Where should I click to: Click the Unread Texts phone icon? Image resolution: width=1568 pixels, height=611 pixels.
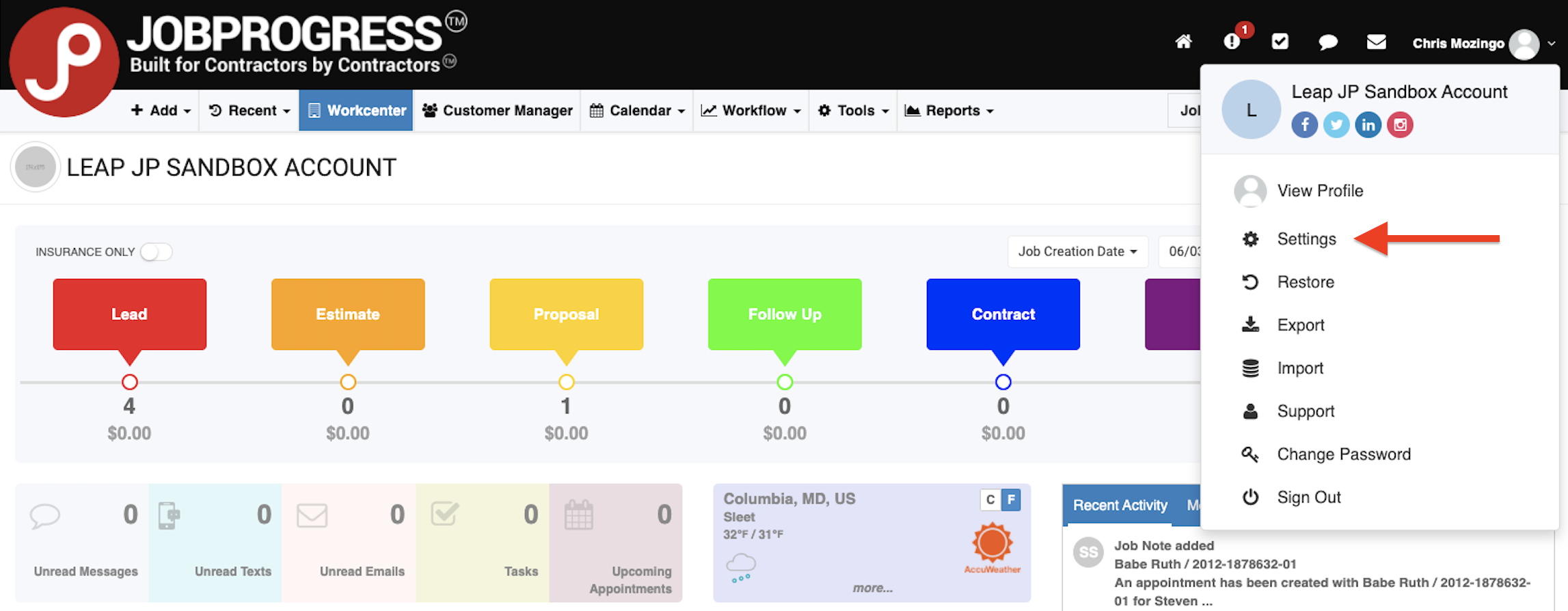tap(169, 515)
